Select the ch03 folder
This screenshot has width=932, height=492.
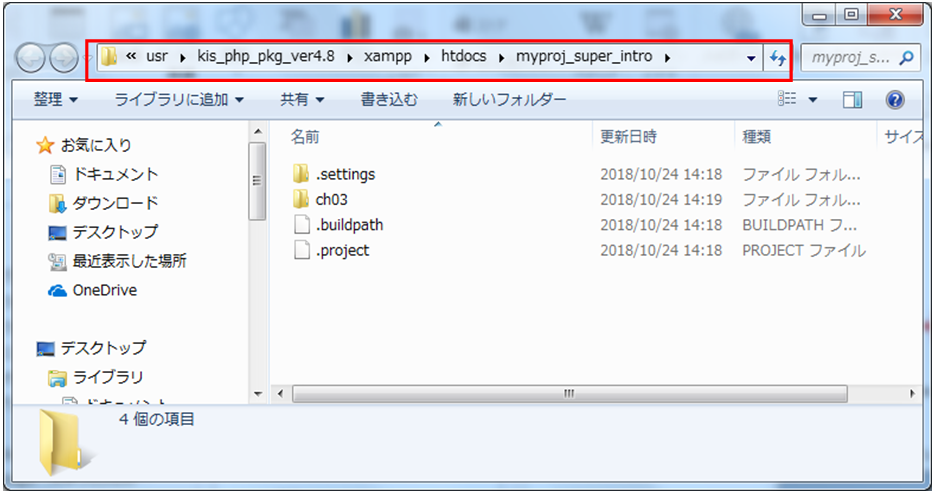331,199
